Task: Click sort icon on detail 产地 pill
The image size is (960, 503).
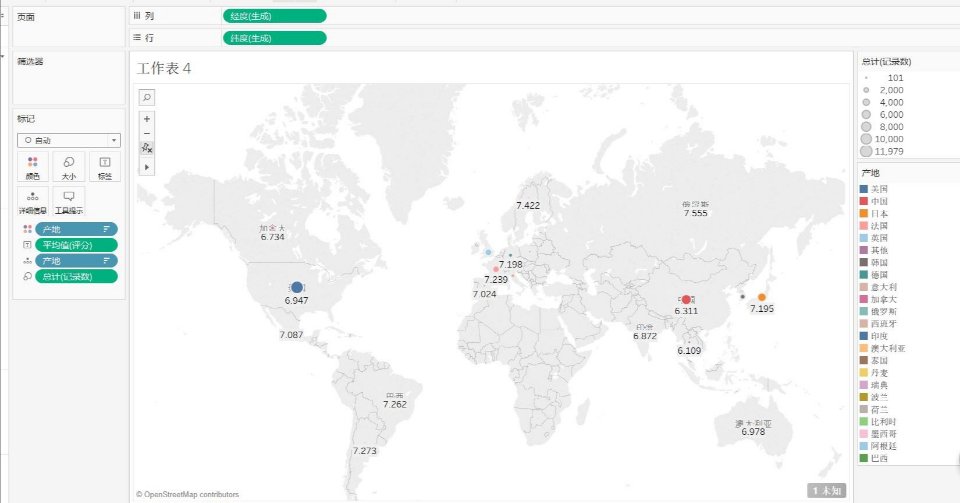Action: tap(107, 261)
